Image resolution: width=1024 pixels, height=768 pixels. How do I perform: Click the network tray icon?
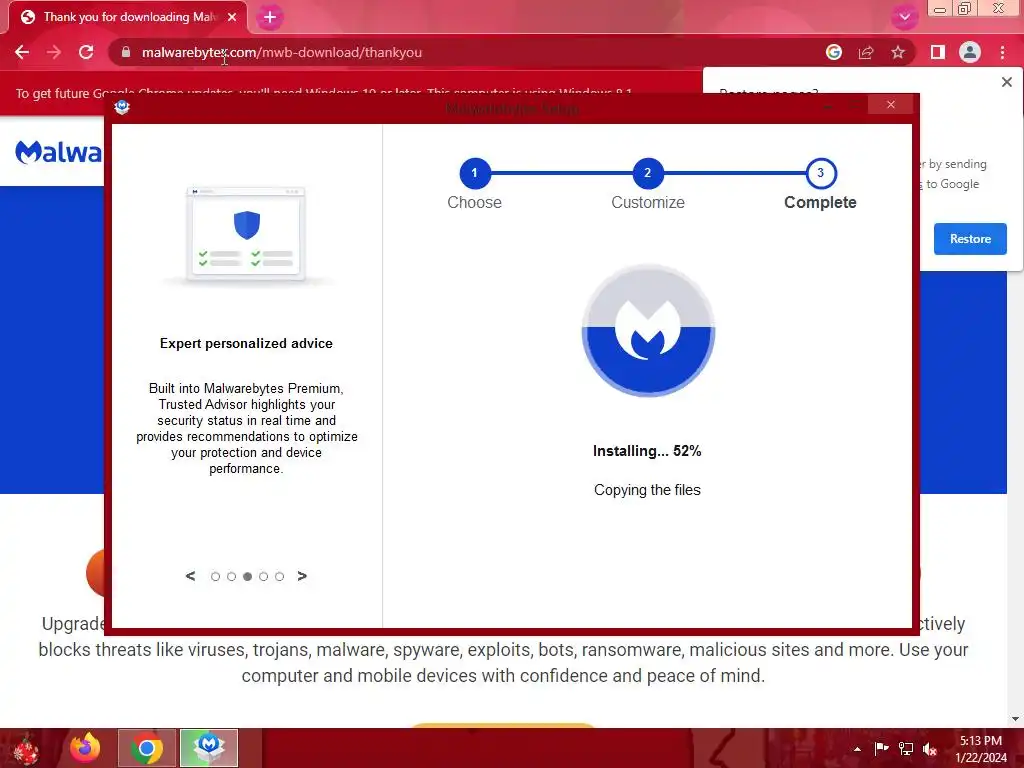pyautogui.click(x=906, y=748)
